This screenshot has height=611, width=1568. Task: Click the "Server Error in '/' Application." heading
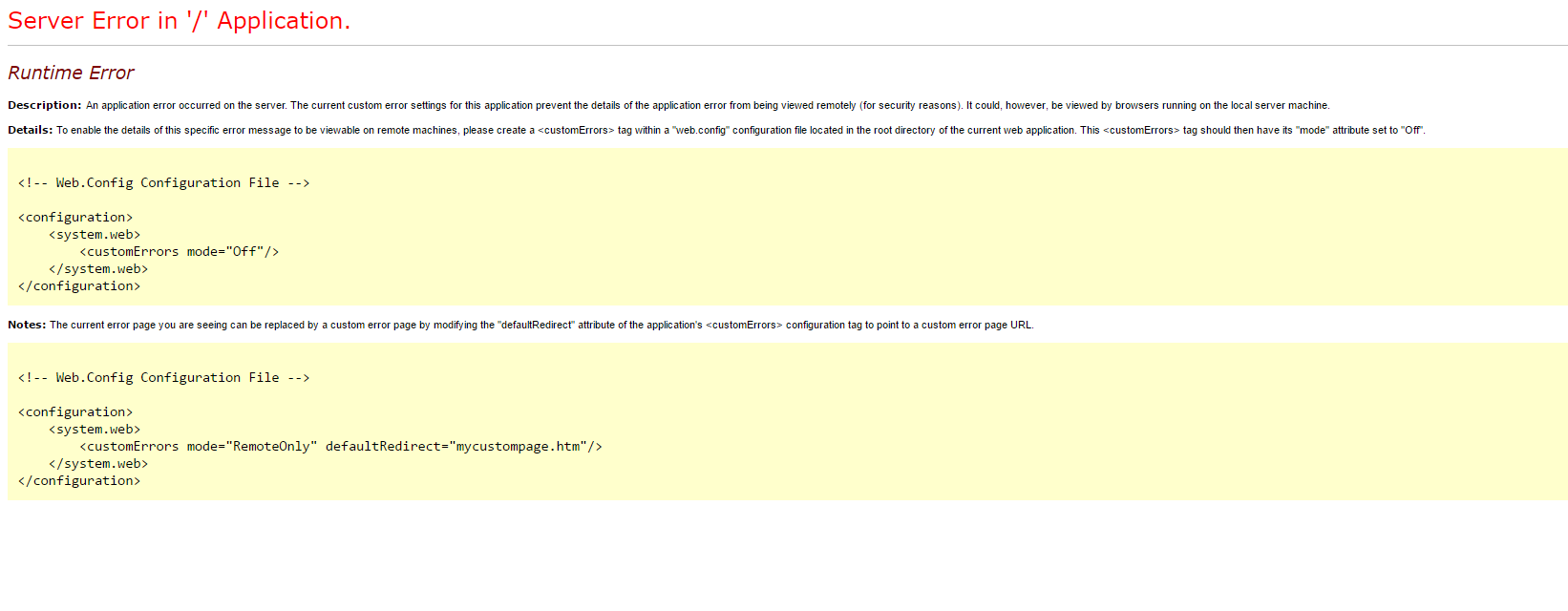coord(180,21)
